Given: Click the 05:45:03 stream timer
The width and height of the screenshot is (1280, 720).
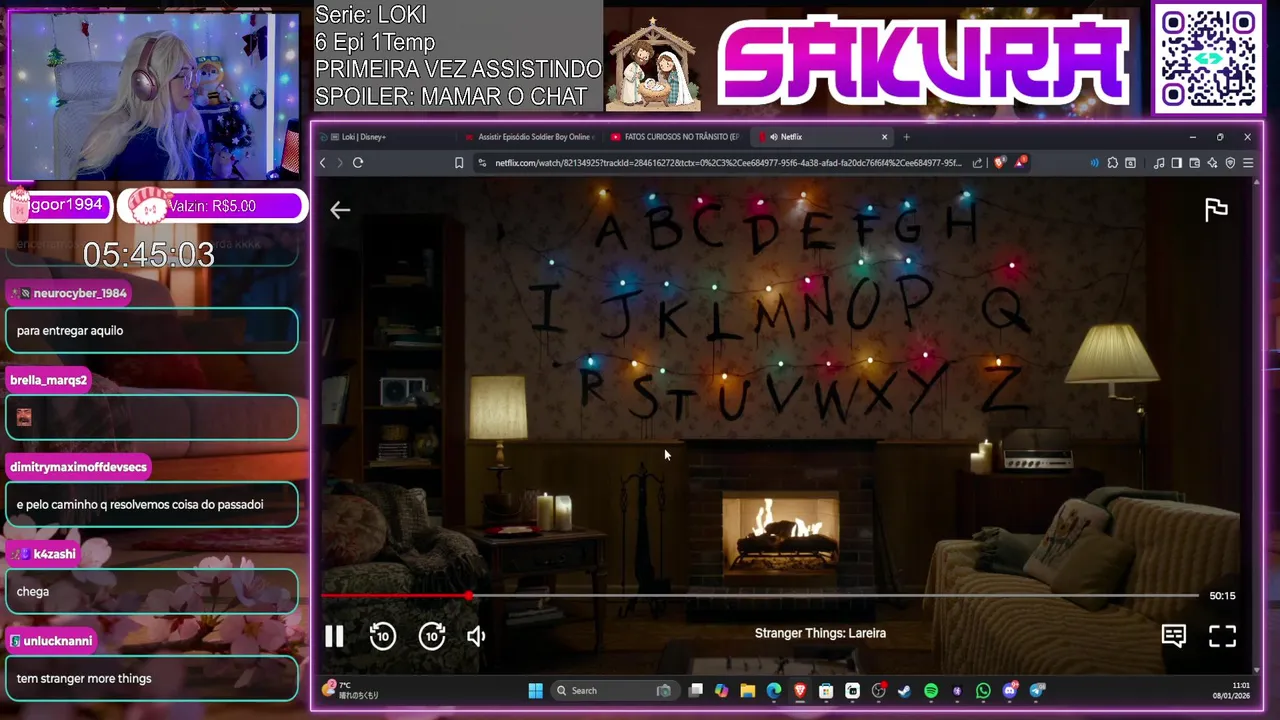Looking at the screenshot, I should 149,255.
